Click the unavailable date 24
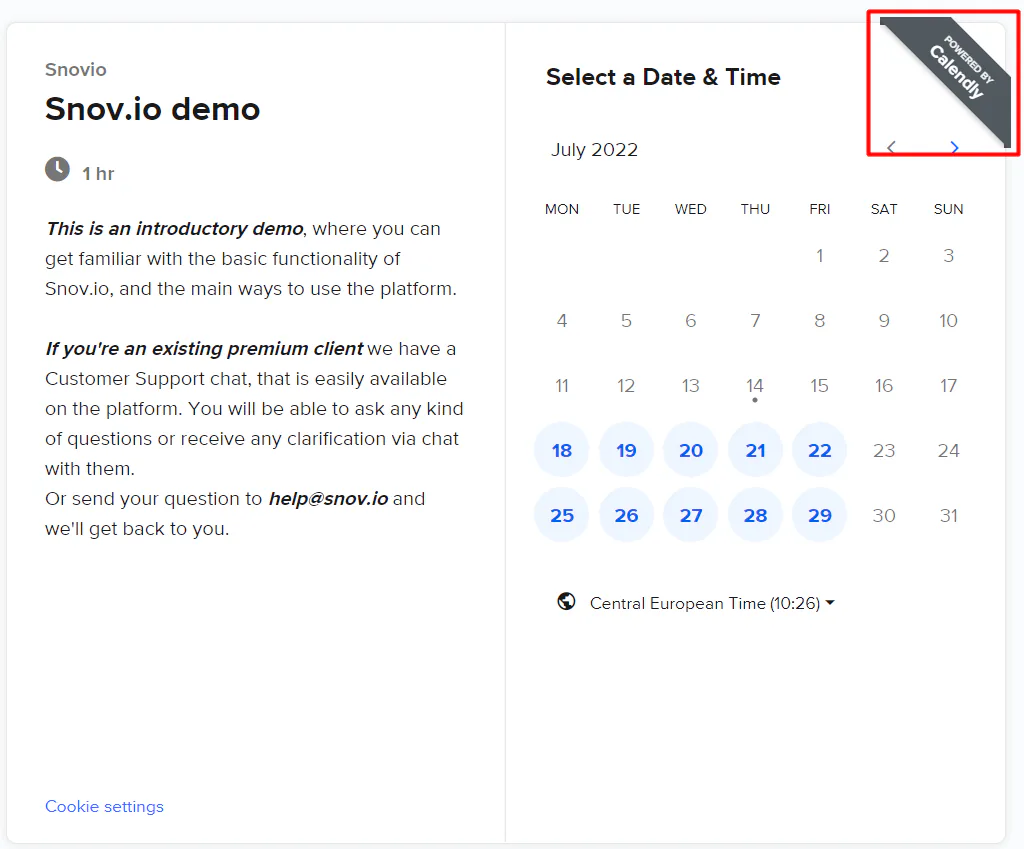This screenshot has height=849, width=1024. [x=948, y=450]
